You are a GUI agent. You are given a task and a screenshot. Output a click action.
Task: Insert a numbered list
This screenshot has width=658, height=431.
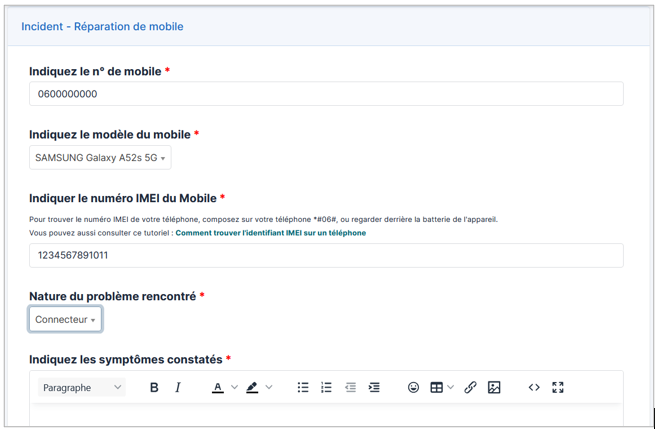tap(326, 388)
